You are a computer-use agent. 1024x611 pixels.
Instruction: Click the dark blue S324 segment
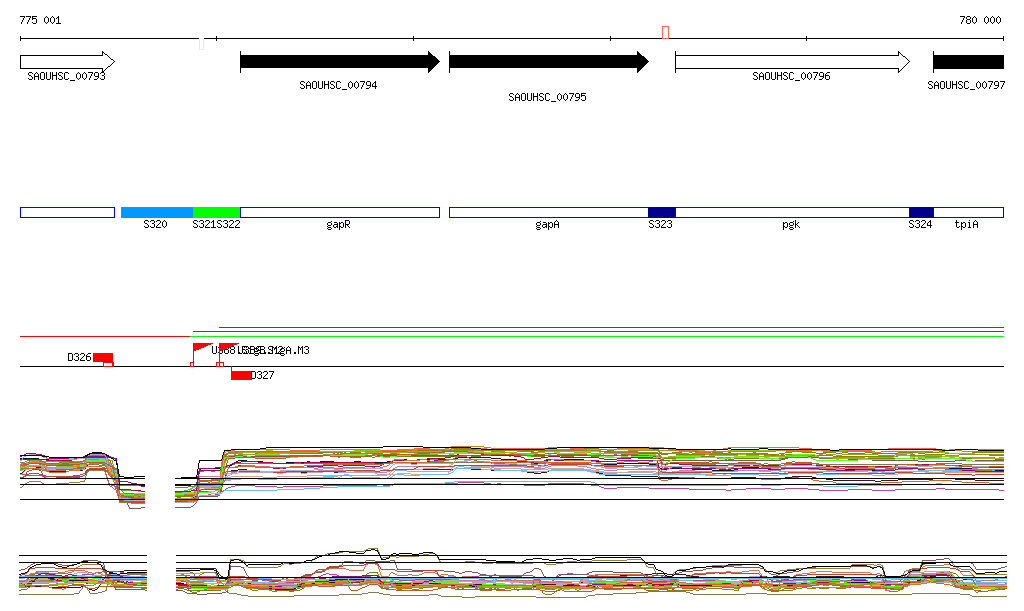920,212
